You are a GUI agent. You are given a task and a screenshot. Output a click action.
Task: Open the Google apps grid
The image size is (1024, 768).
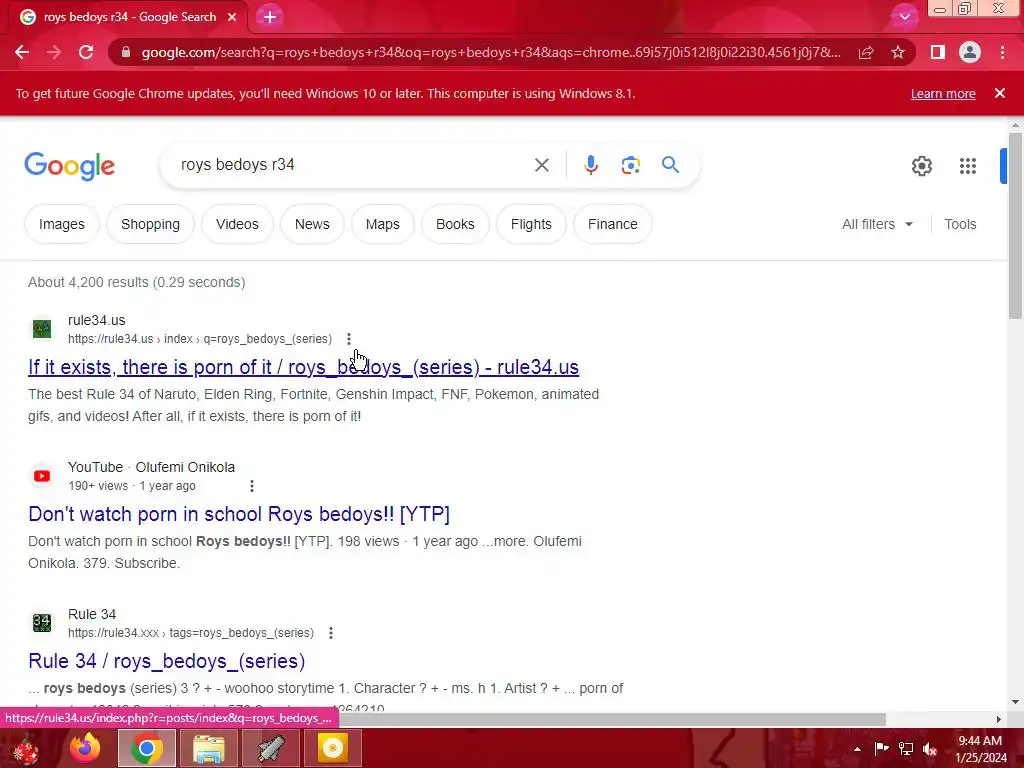point(968,166)
